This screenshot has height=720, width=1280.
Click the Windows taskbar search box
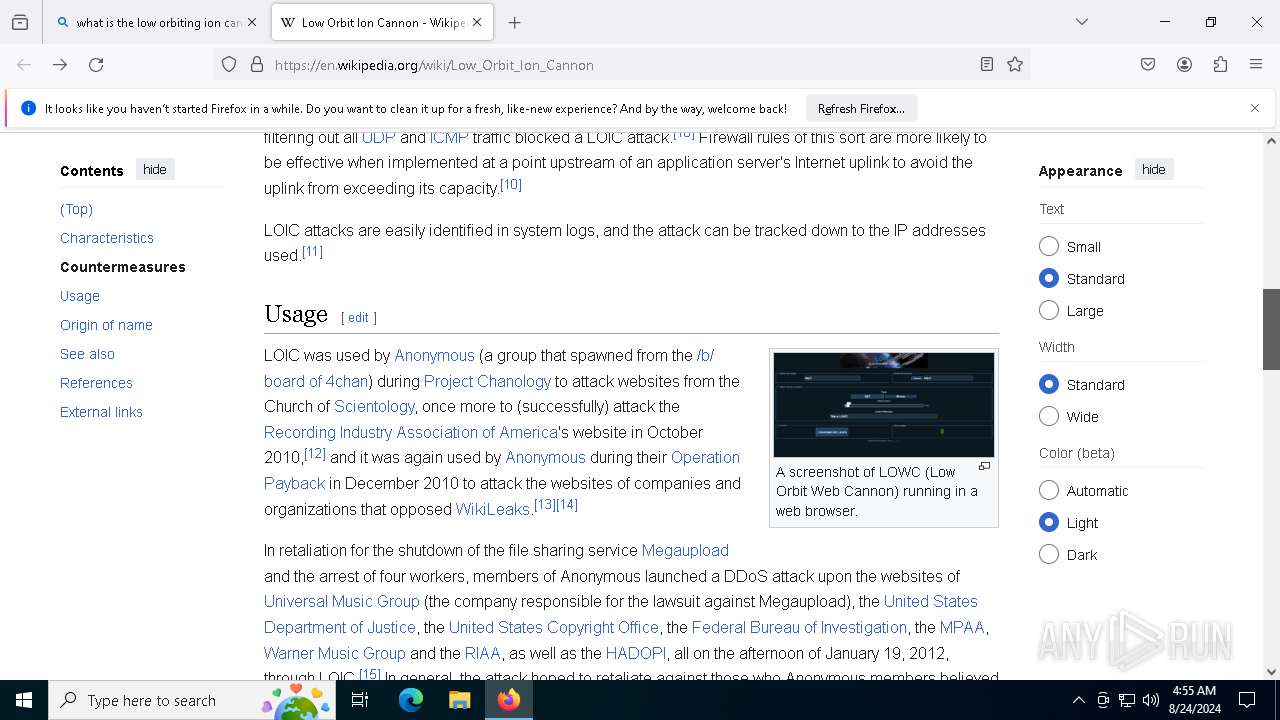tap(192, 700)
